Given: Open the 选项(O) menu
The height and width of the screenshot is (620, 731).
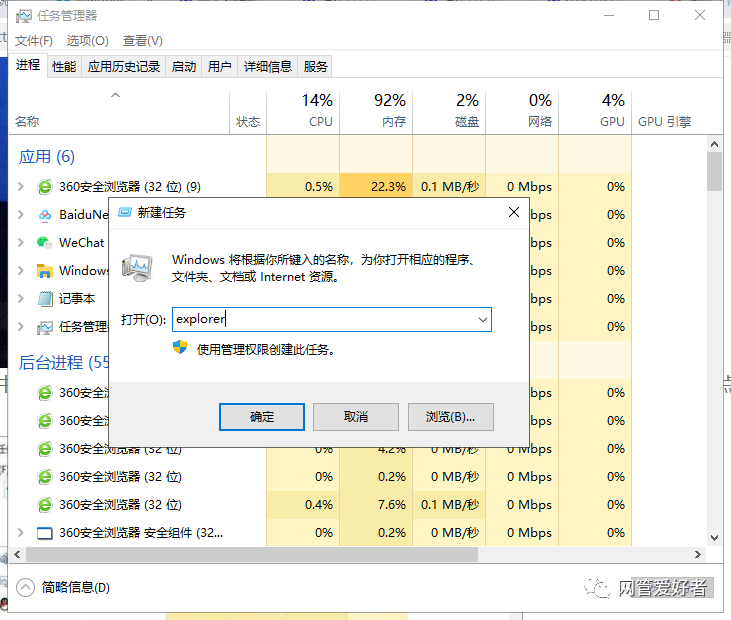Looking at the screenshot, I should tap(88, 41).
